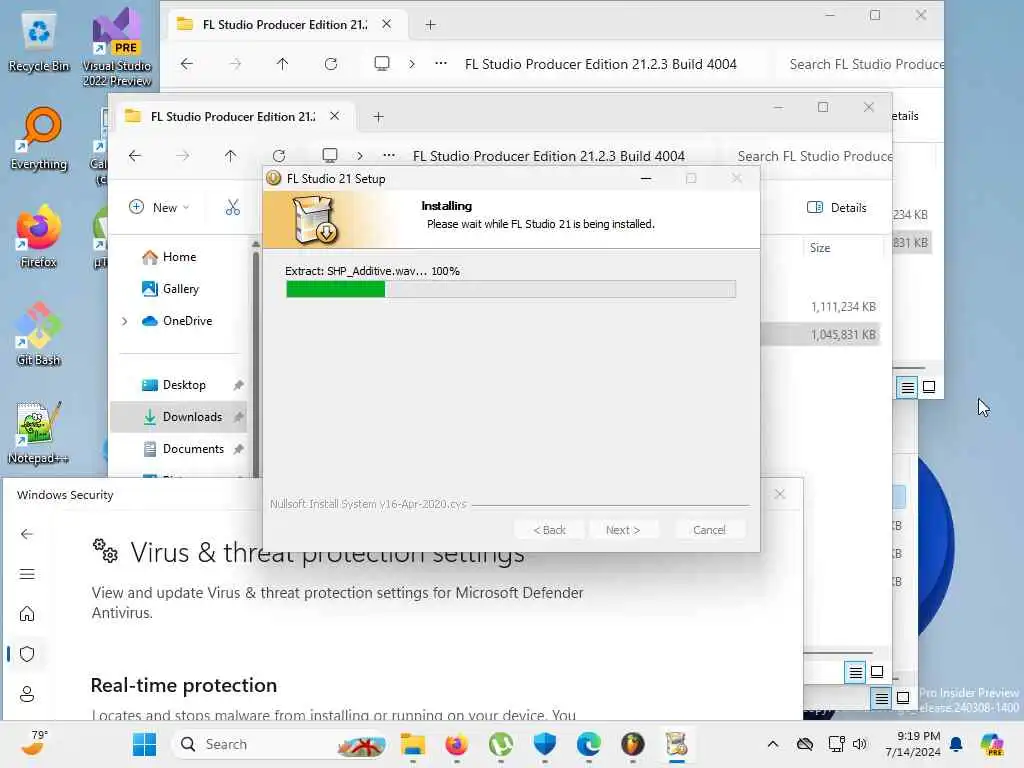Select the front Explorer FL Studio Producer Edition tab
Viewport: 1024px width, 768px height.
point(232,116)
